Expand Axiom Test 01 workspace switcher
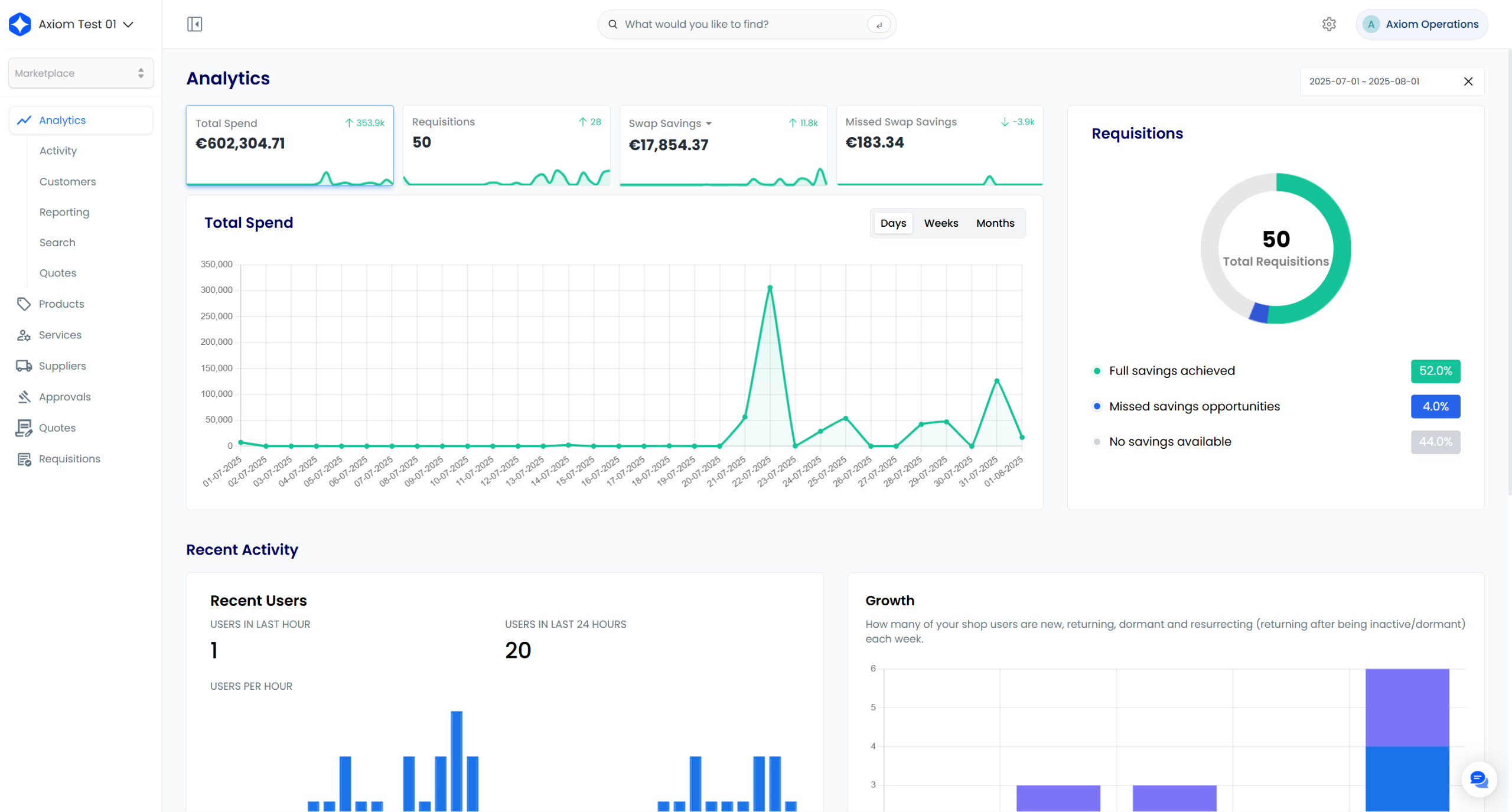 128,24
